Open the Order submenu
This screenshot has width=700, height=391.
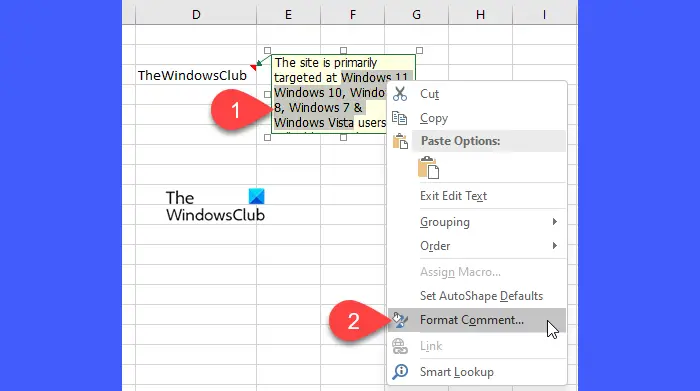point(477,246)
